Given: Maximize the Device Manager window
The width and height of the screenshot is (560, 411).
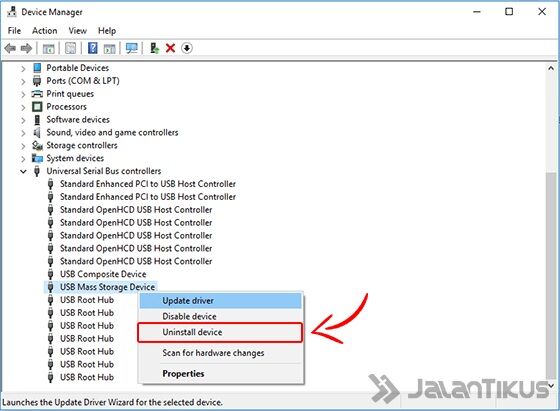Looking at the screenshot, I should click(509, 12).
